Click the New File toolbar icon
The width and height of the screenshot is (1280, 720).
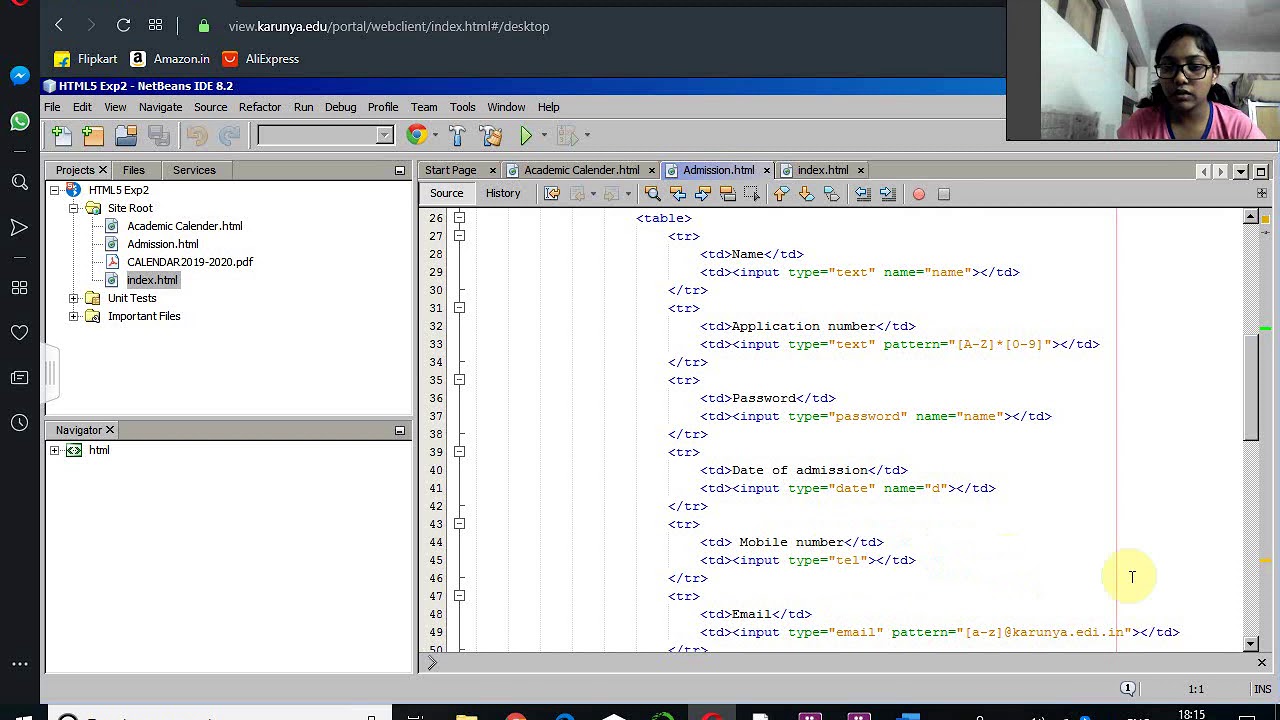click(x=61, y=135)
